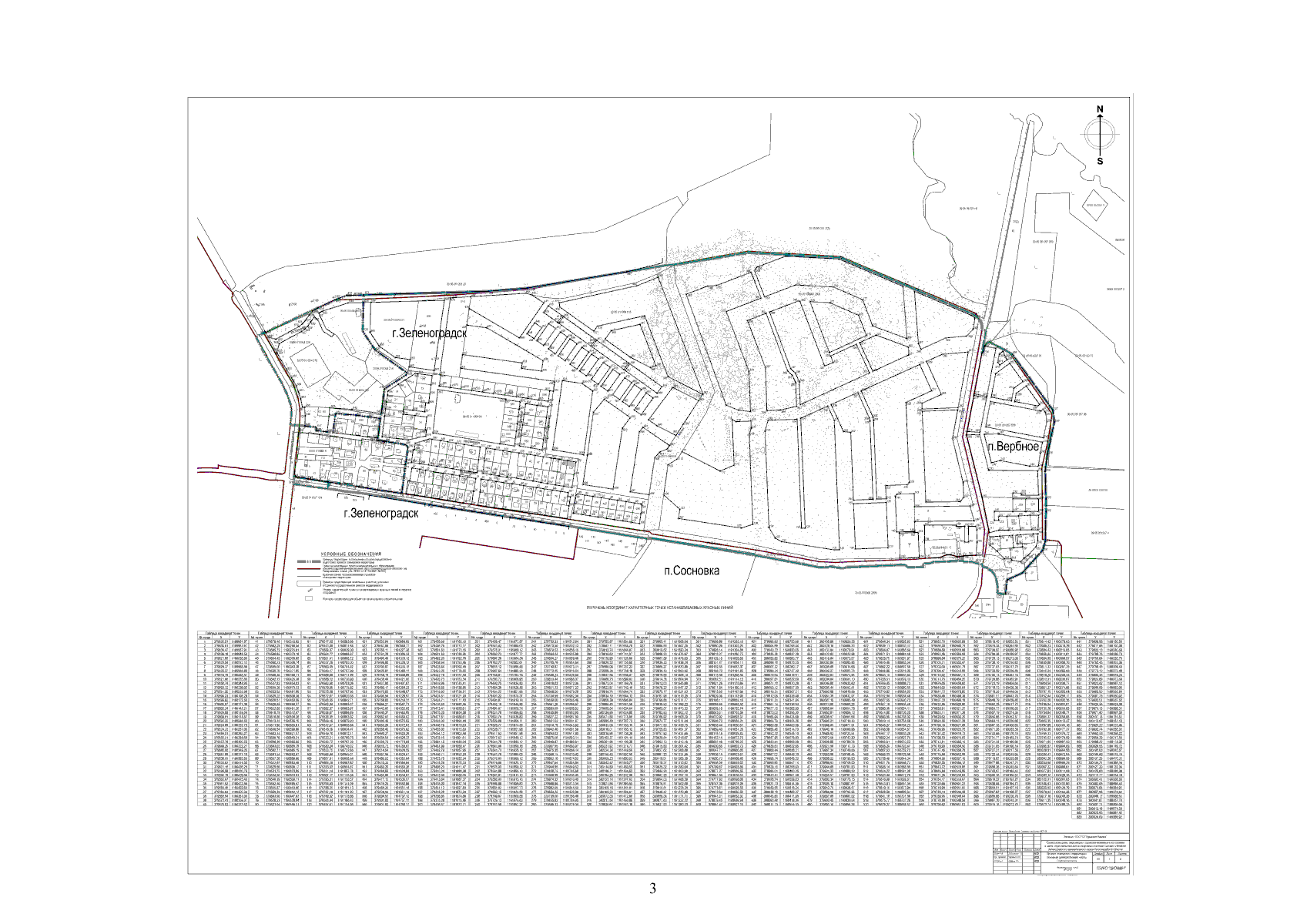Click the diamond-shaped parcel near the compass

pos(1094,206)
